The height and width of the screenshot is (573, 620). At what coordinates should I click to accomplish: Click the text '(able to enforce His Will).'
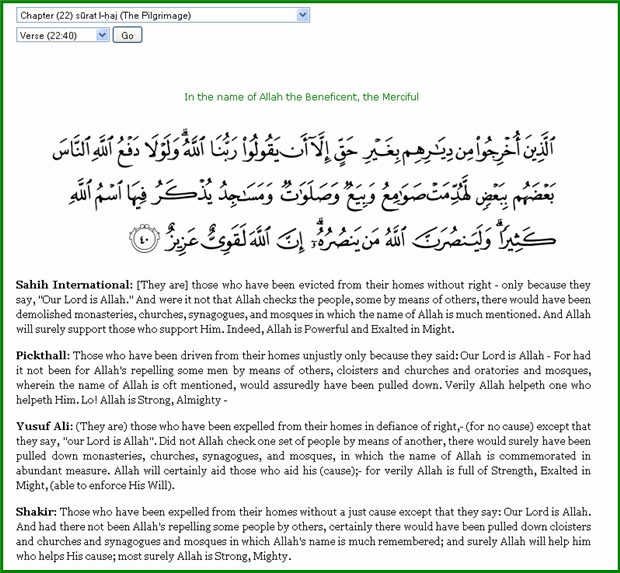[112, 486]
